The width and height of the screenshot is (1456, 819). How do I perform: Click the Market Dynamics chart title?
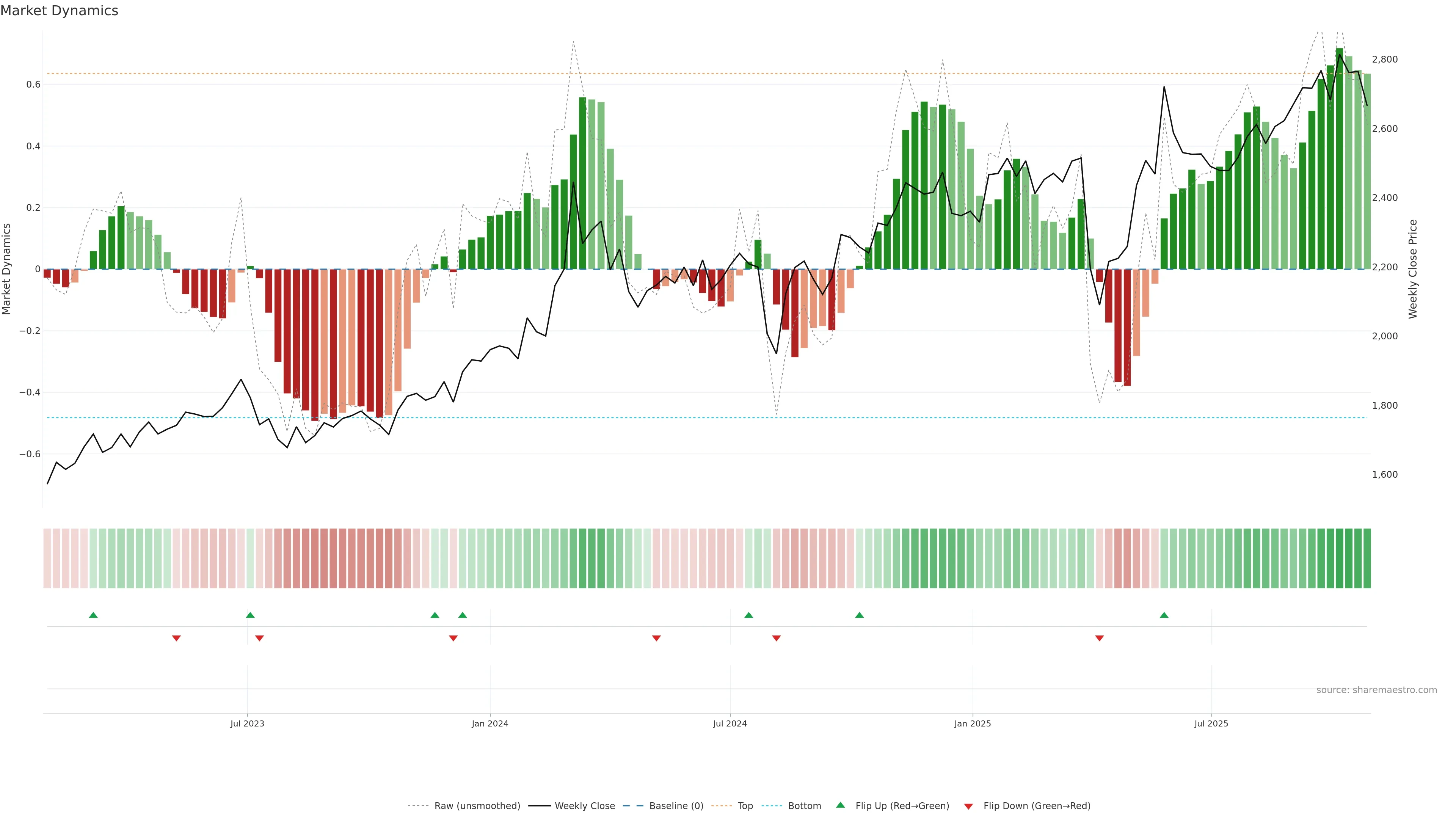(x=60, y=11)
